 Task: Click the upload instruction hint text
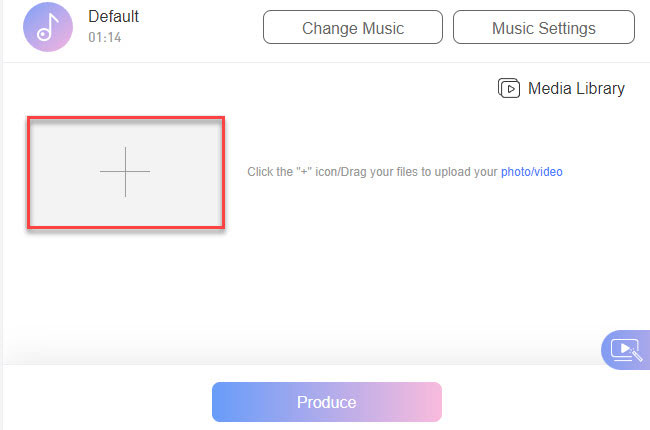point(372,172)
